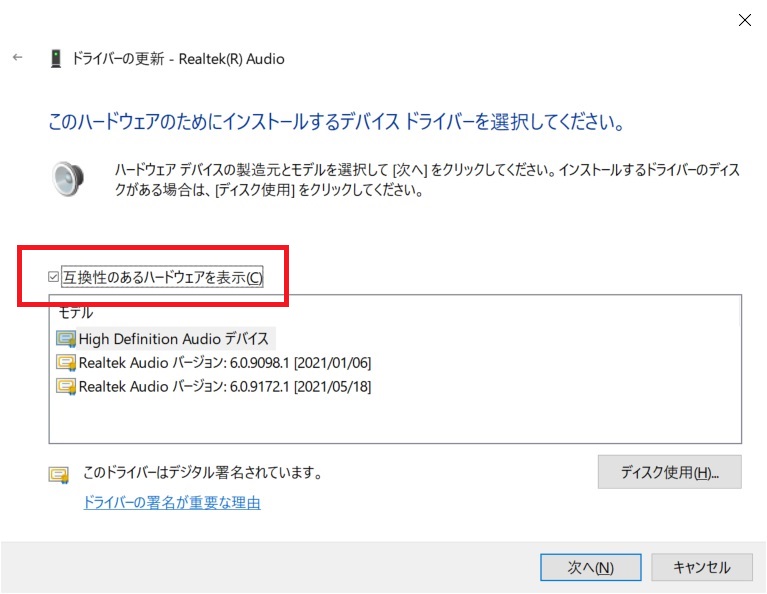Click the モデル column header
767x594 pixels.
coord(76,312)
